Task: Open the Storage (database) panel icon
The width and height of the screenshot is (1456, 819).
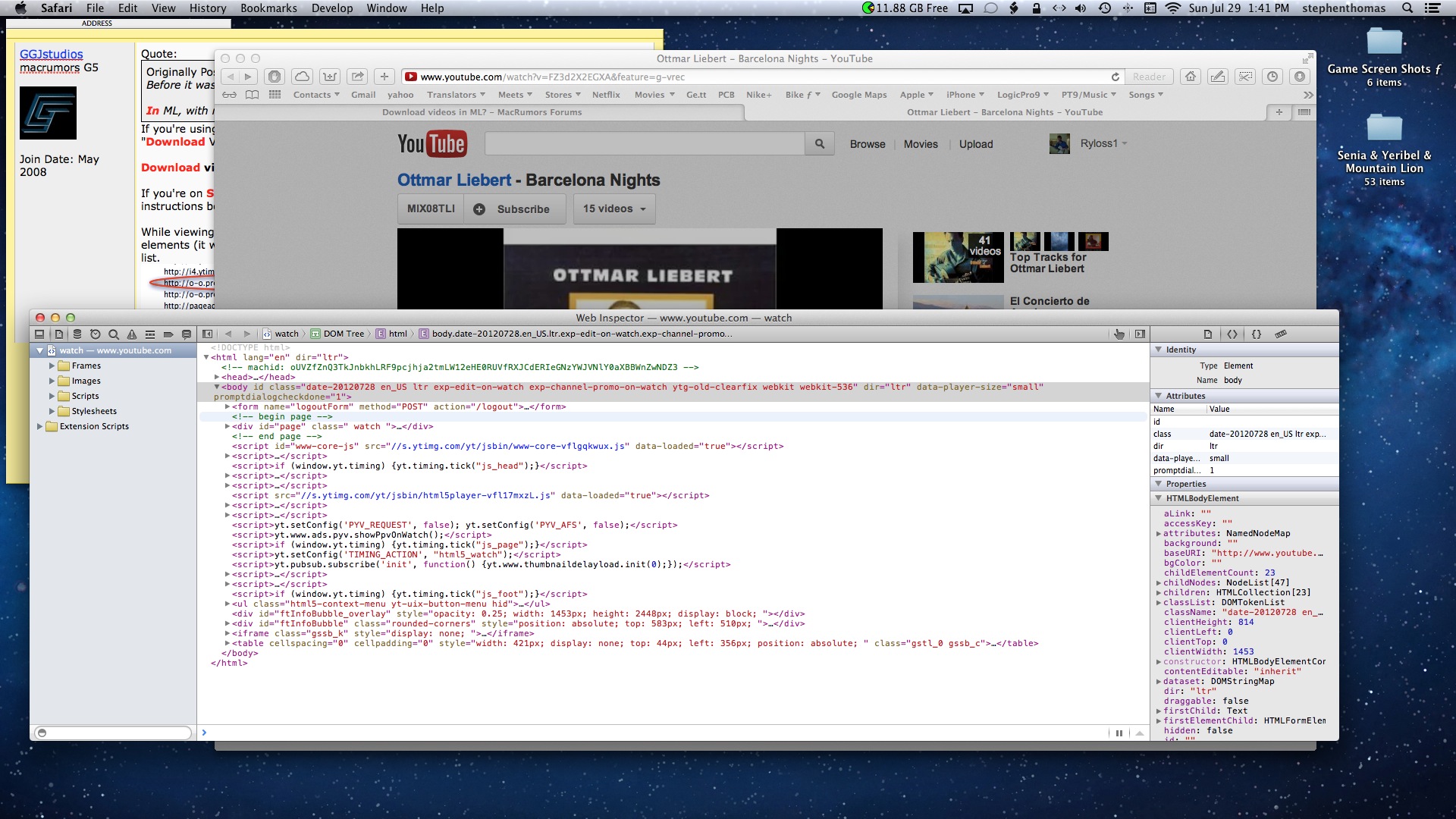Action: pyautogui.click(x=77, y=334)
